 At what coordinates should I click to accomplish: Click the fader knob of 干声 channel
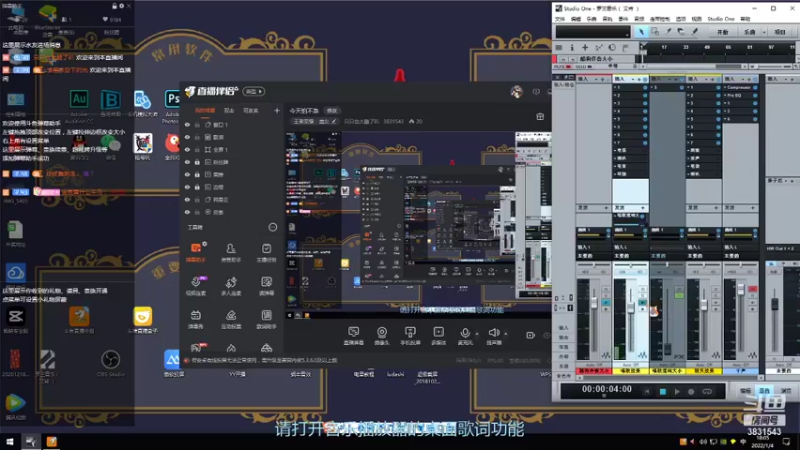tap(741, 290)
